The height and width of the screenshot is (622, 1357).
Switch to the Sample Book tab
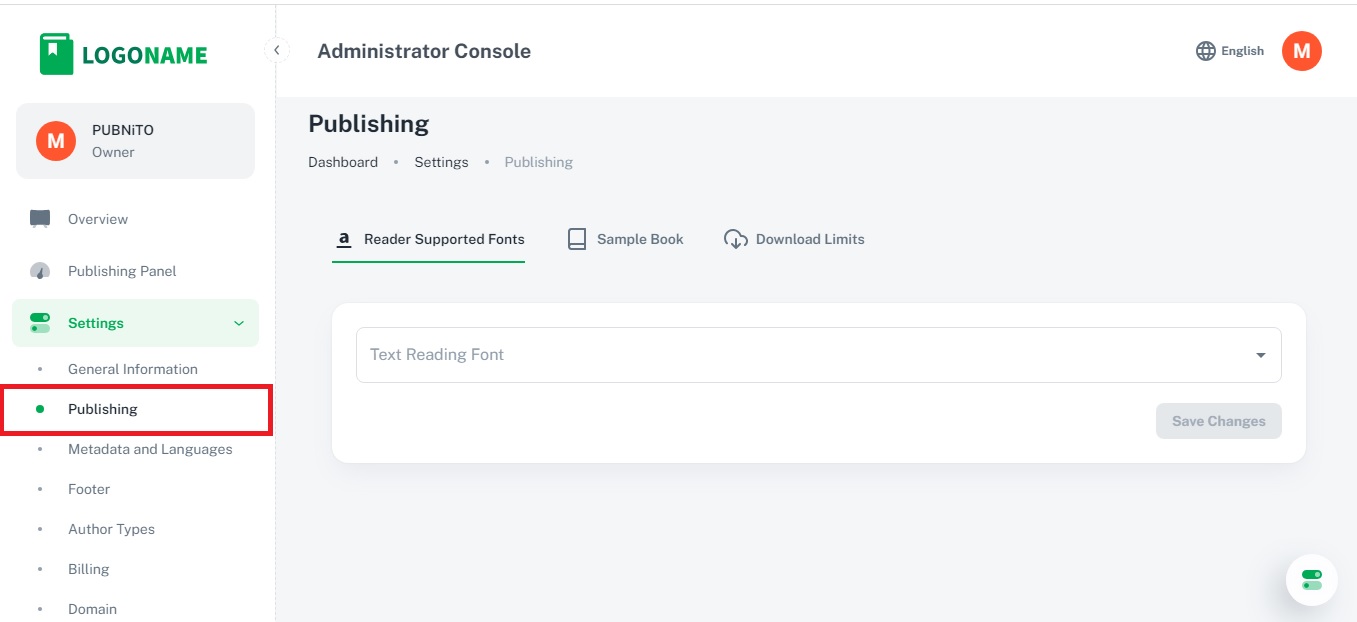[626, 239]
